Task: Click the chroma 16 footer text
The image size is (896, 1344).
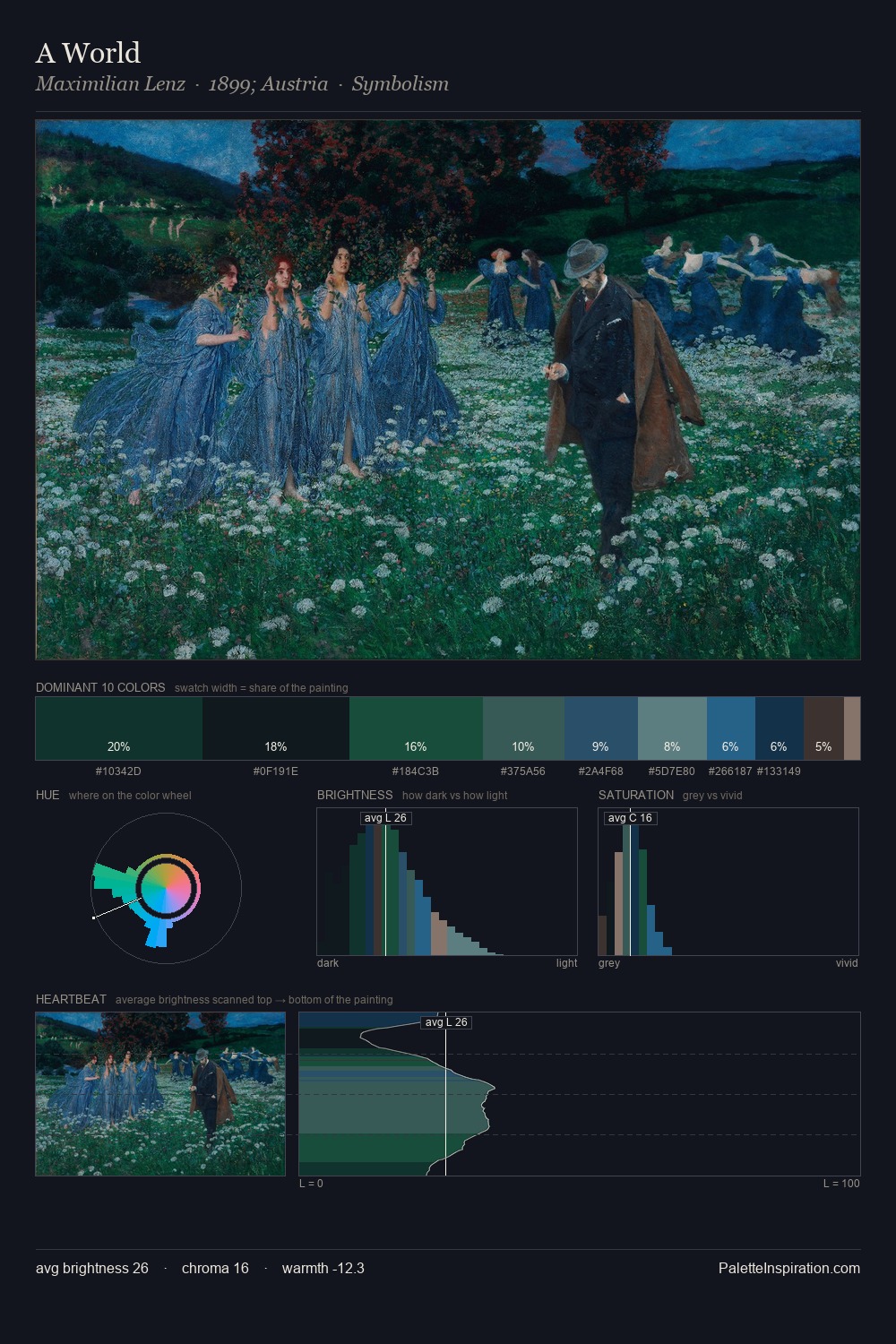Action: coord(215,1268)
